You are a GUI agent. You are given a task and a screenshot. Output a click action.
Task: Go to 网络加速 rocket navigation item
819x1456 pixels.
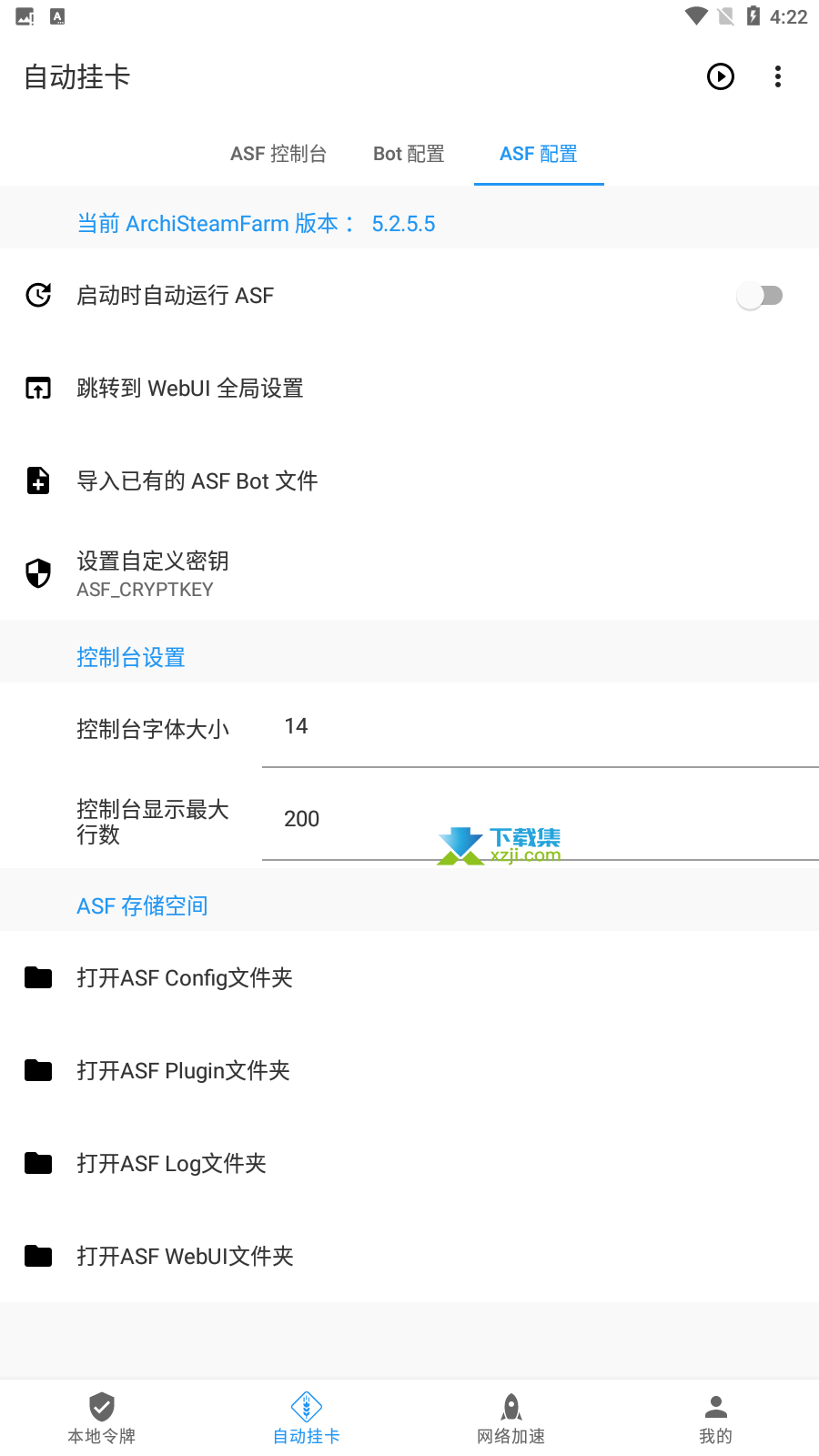[511, 1418]
